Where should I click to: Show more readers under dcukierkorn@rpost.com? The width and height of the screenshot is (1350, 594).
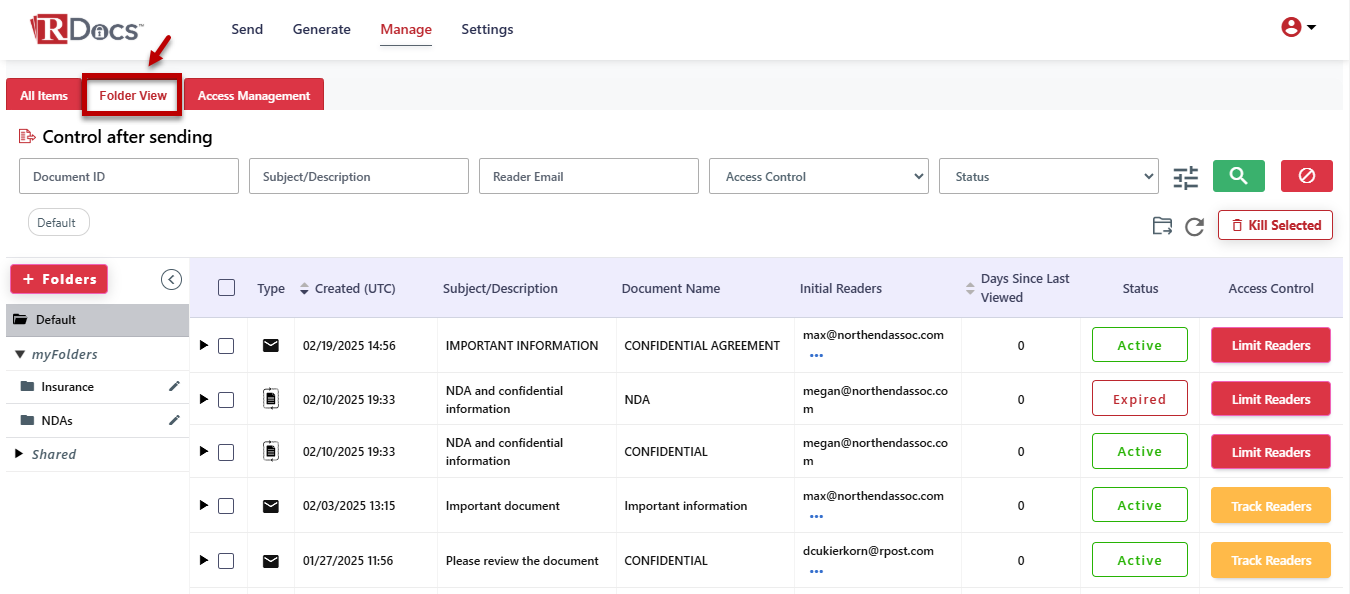point(816,571)
